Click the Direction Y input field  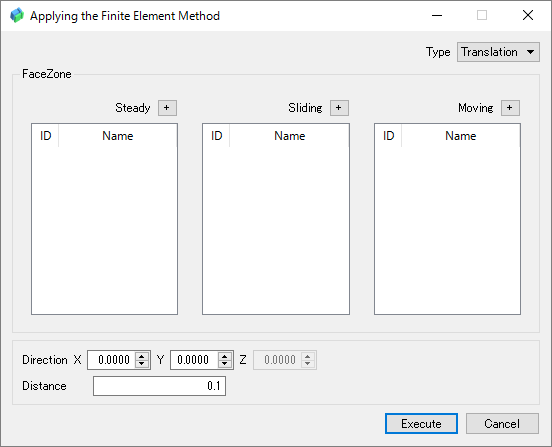click(194, 360)
